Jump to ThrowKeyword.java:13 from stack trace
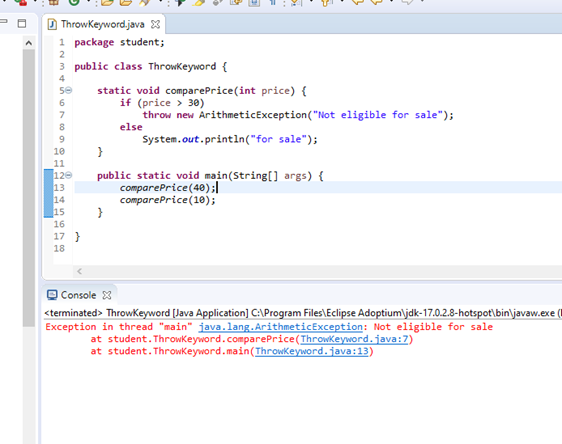The height and width of the screenshot is (444, 562). click(312, 351)
